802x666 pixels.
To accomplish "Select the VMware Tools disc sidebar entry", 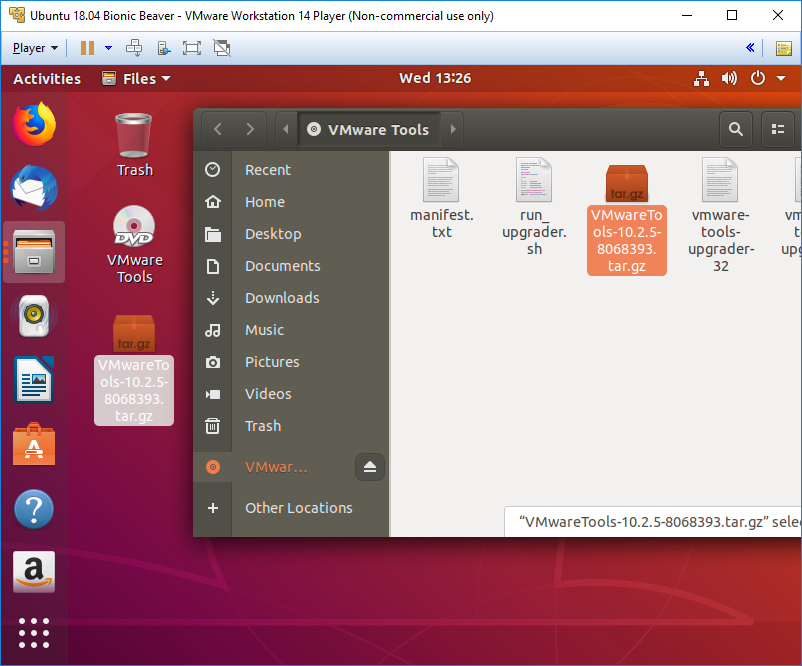I will (x=274, y=467).
